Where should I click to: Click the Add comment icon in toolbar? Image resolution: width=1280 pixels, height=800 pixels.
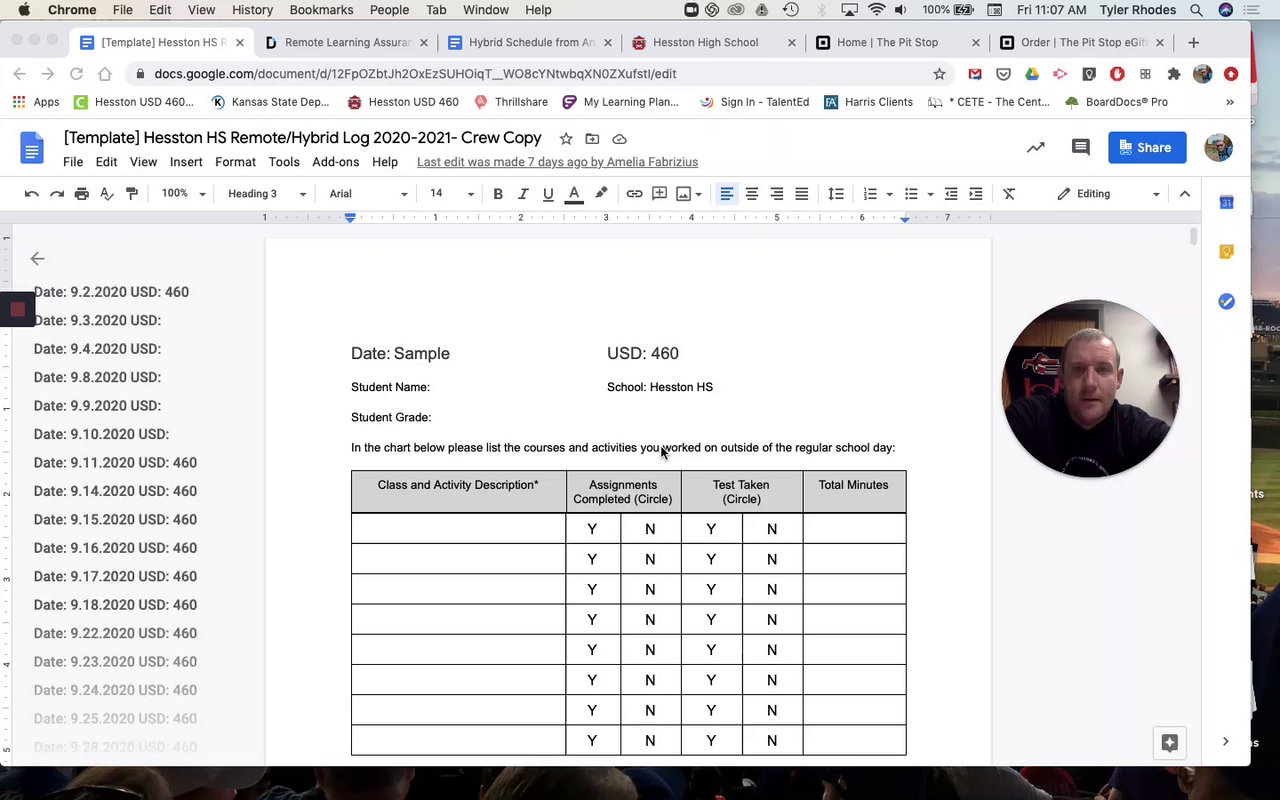(660, 194)
